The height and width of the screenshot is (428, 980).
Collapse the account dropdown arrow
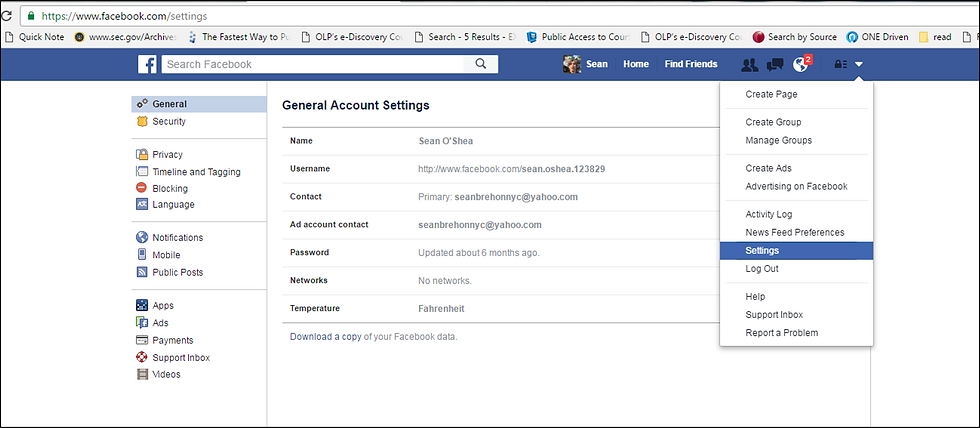(x=859, y=64)
